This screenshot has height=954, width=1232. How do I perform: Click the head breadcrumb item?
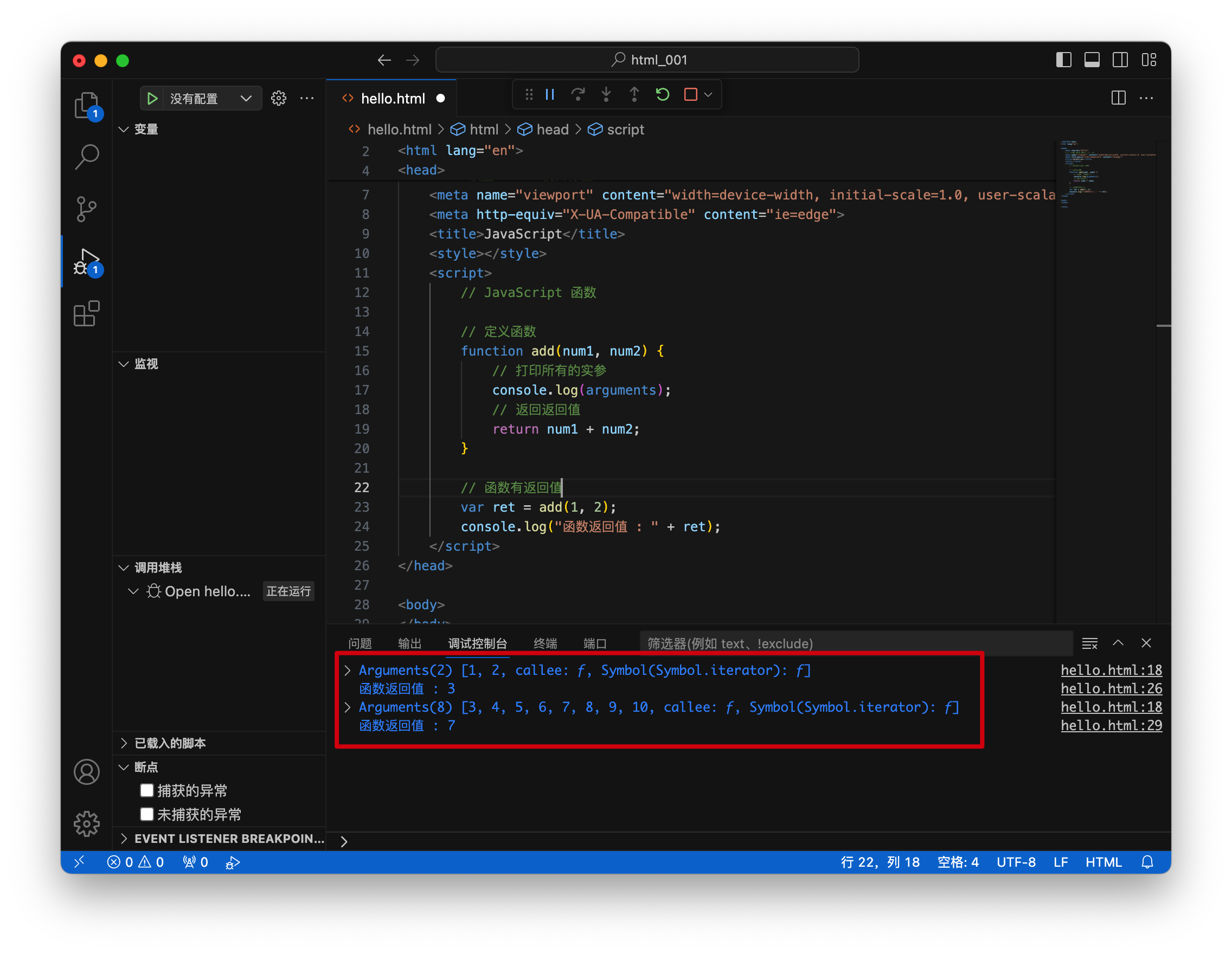tap(543, 130)
